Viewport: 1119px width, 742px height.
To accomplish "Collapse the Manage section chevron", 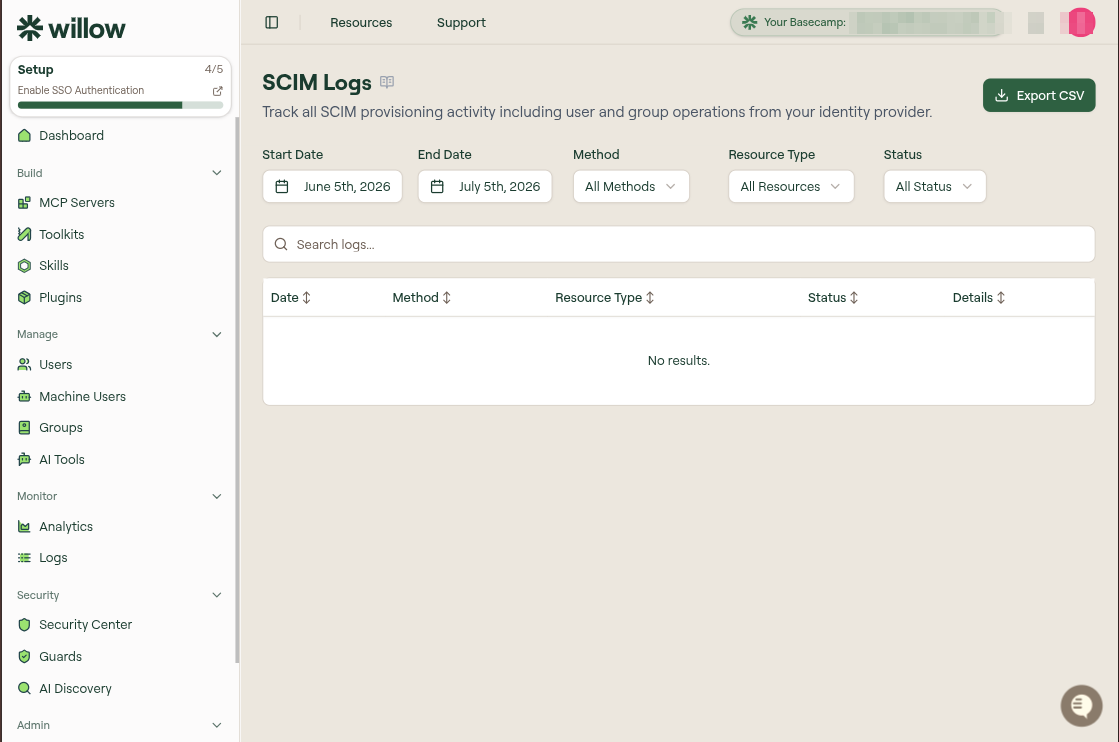I will pos(217,334).
